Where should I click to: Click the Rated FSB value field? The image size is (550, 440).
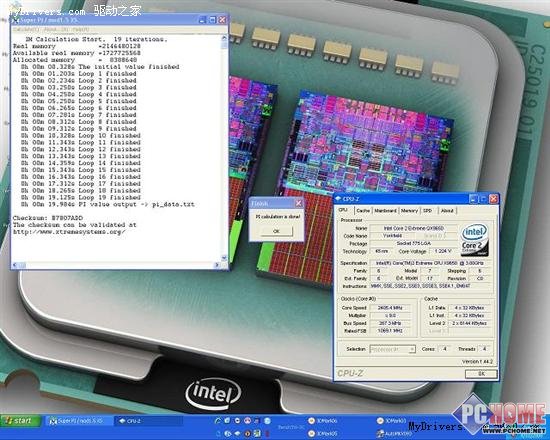click(x=390, y=331)
